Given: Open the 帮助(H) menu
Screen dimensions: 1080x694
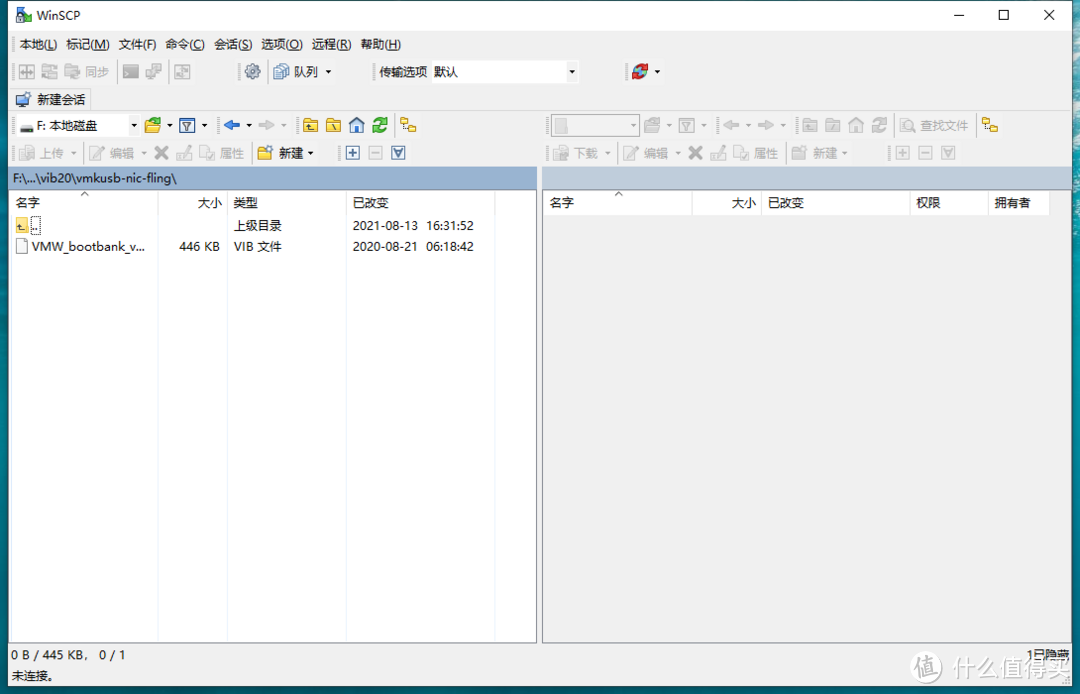Looking at the screenshot, I should (x=380, y=44).
